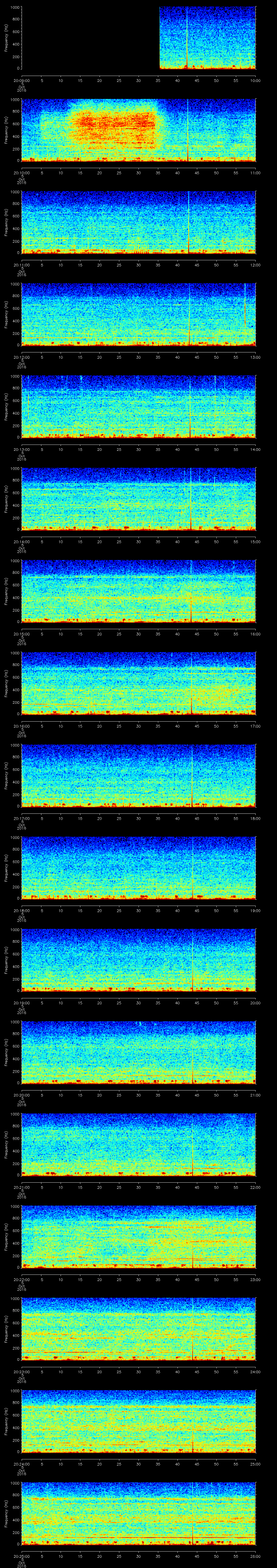This screenshot has height=1568, width=277.
Task: Choose the spectrogram panel starting at 20:19:00
Action: [x=139, y=960]
